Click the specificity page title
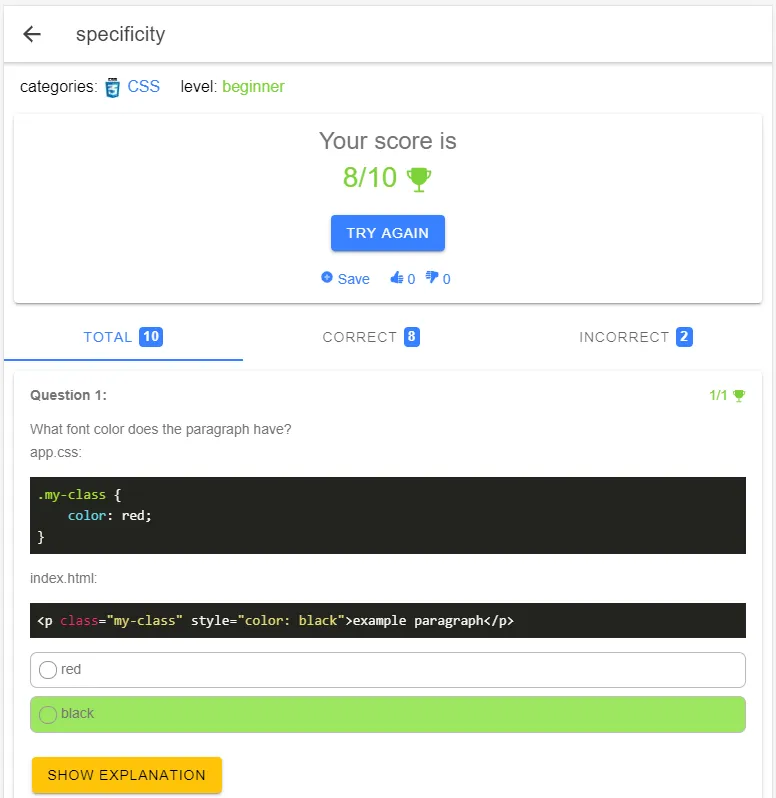 click(x=121, y=34)
